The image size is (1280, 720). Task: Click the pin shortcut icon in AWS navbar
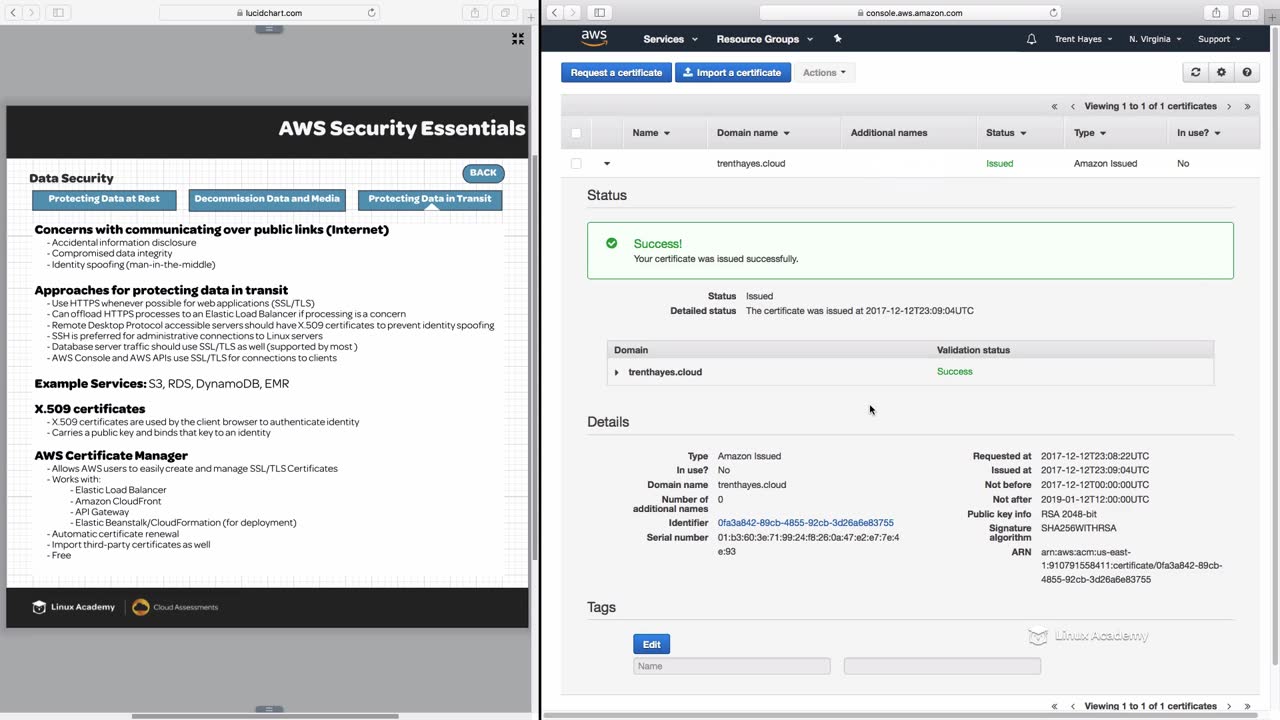[x=838, y=39]
